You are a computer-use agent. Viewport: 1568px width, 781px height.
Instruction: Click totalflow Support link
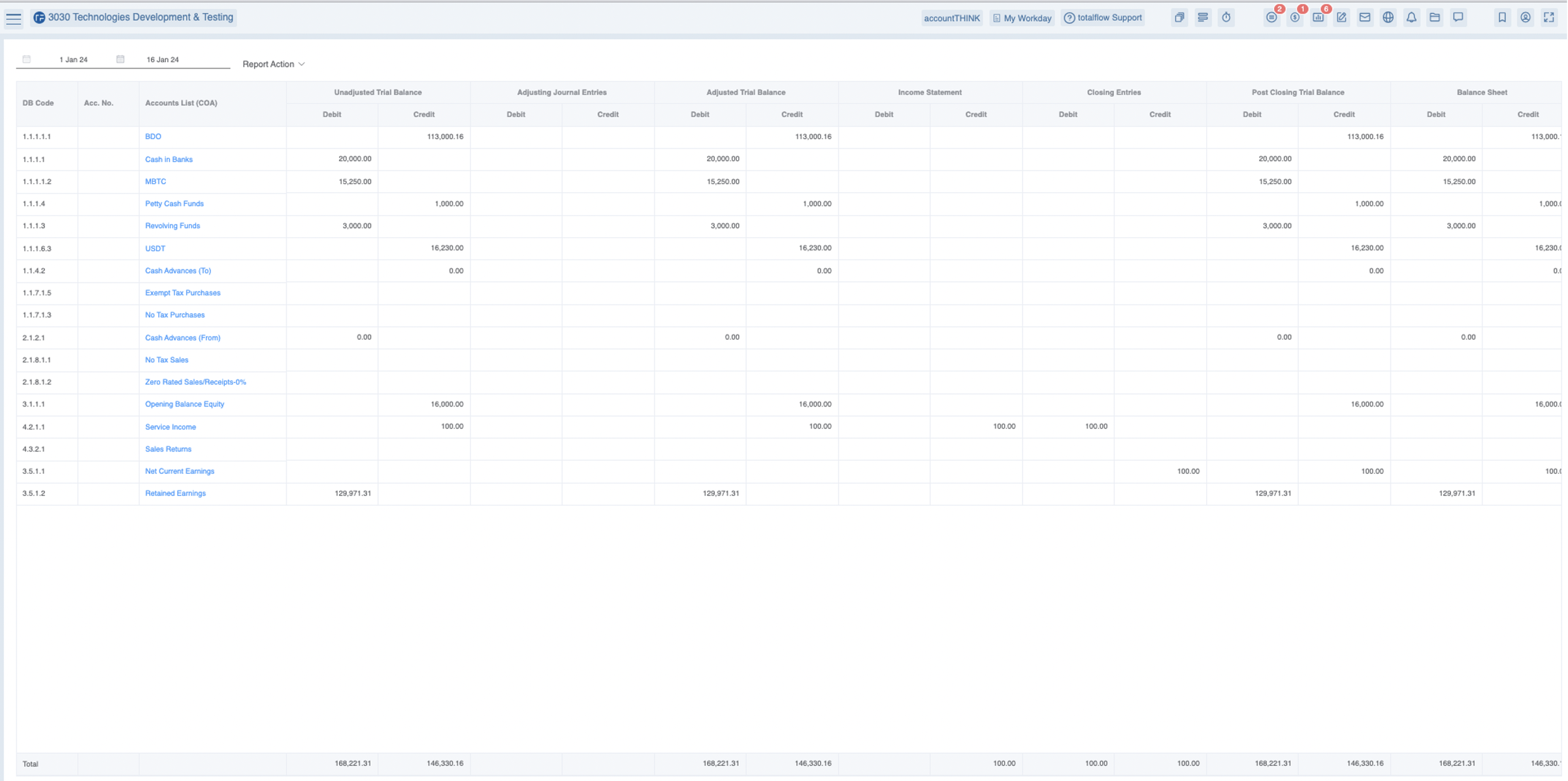pyautogui.click(x=1103, y=18)
